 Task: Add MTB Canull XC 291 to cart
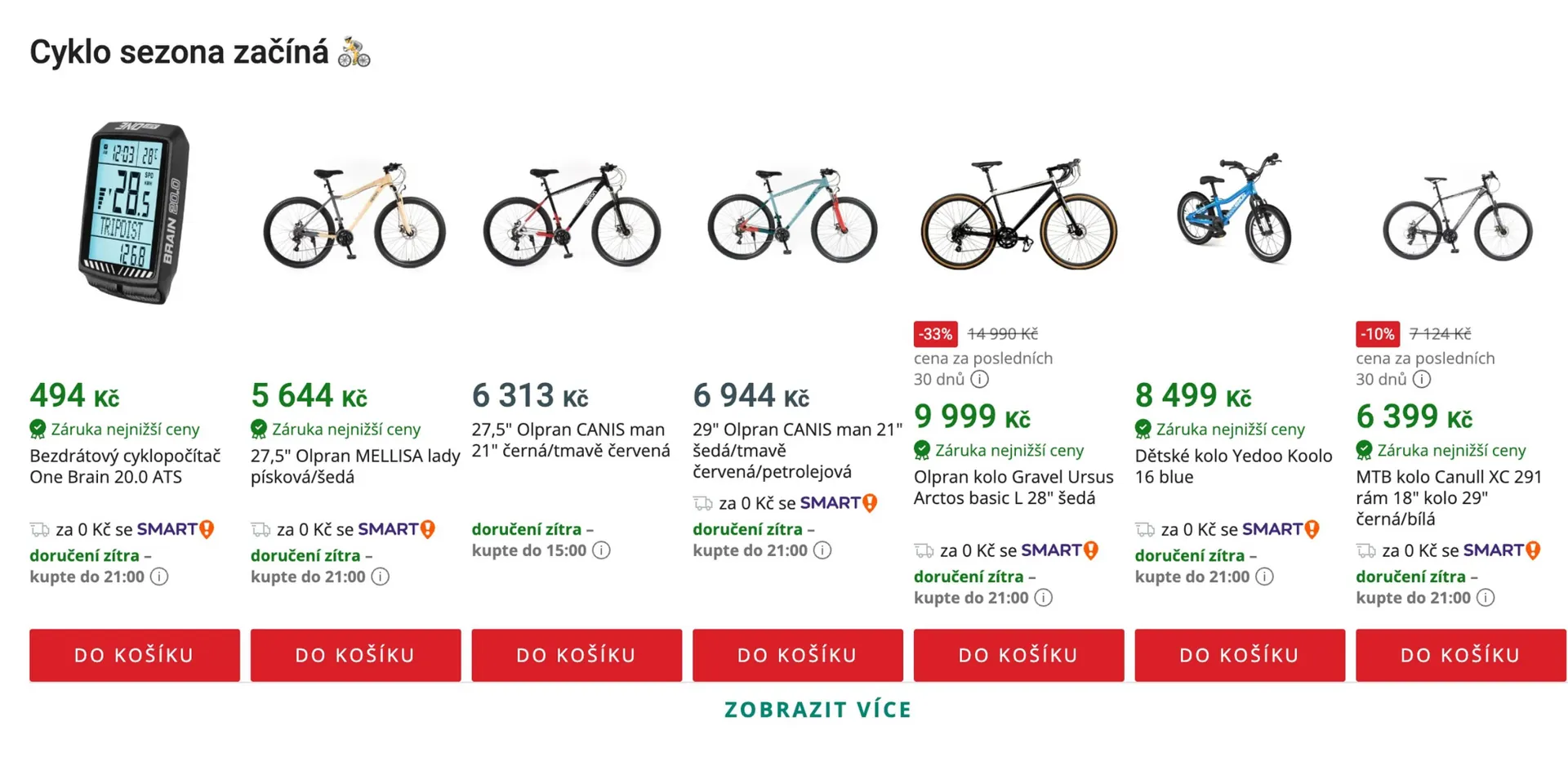(1460, 655)
